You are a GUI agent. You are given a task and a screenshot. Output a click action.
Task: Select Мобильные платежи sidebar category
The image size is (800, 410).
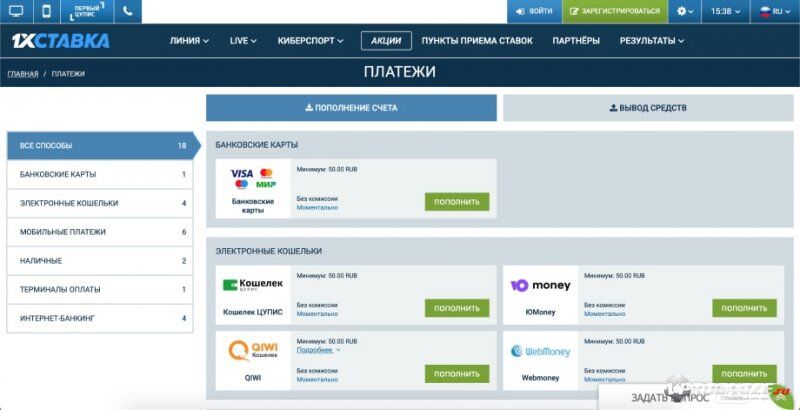(101, 232)
